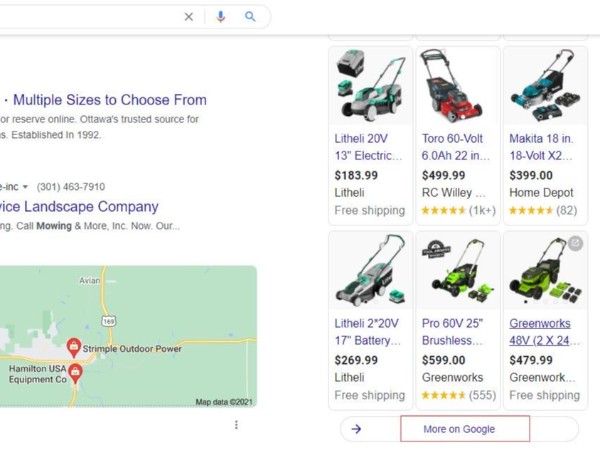Expand the dropdown arrow beside the phone number
This screenshot has width=600, height=450.
point(25,187)
